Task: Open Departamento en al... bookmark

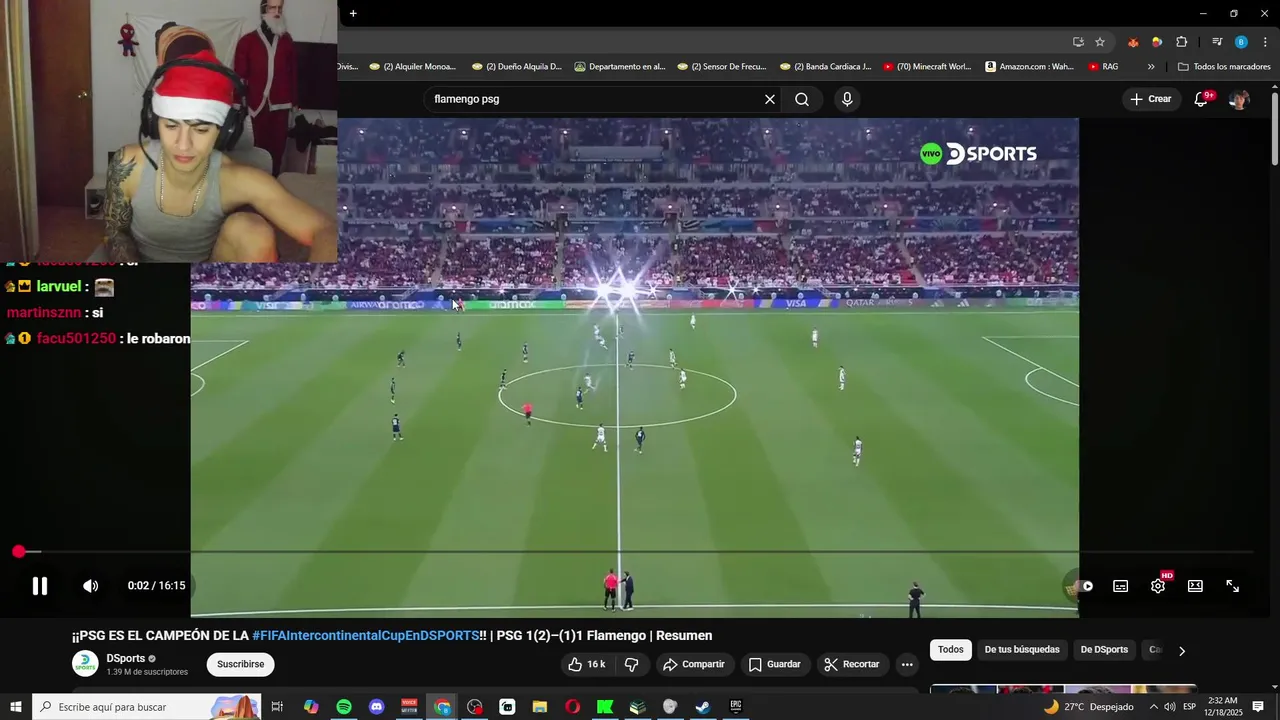Action: tap(620, 67)
